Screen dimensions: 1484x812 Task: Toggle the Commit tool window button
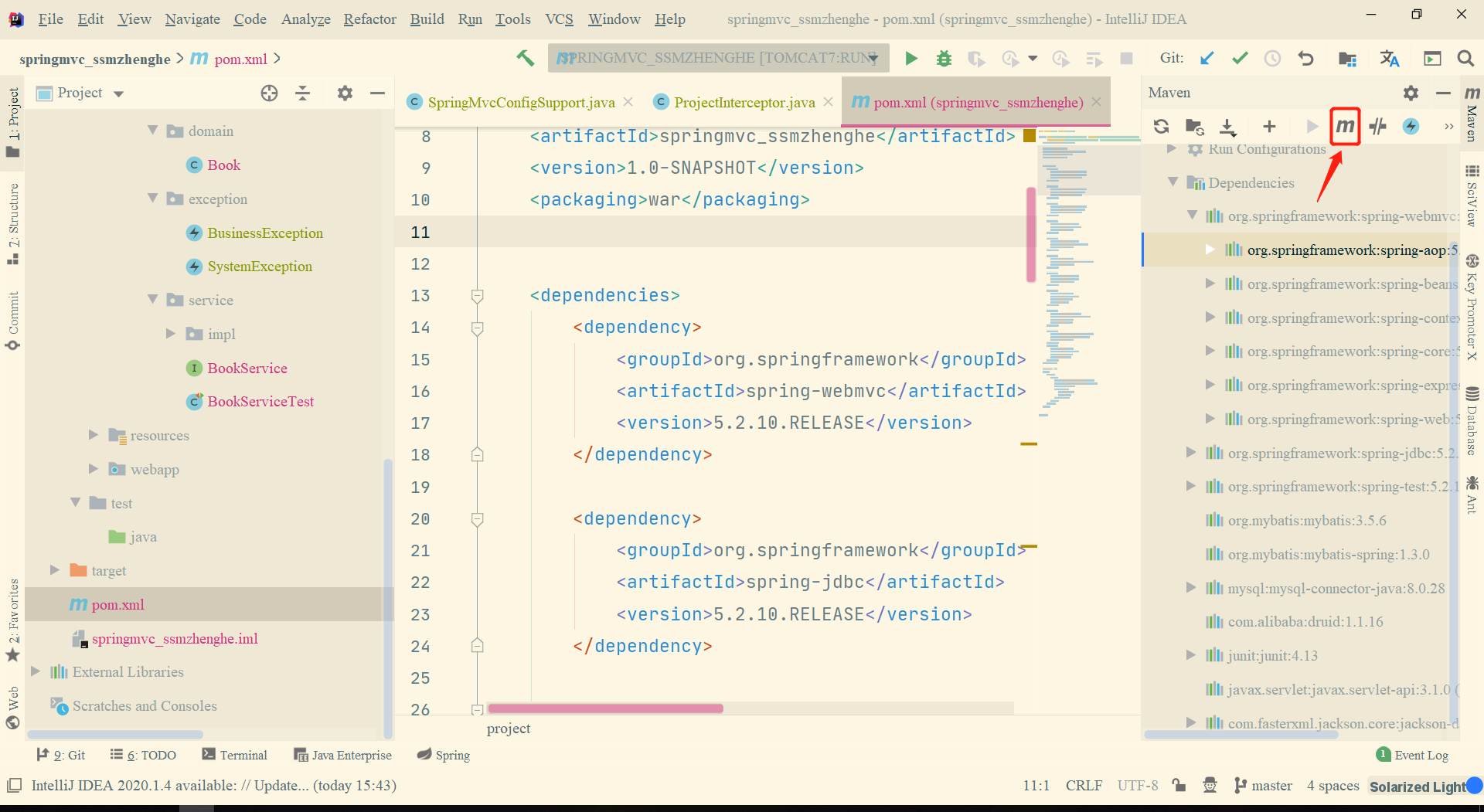pos(13,321)
